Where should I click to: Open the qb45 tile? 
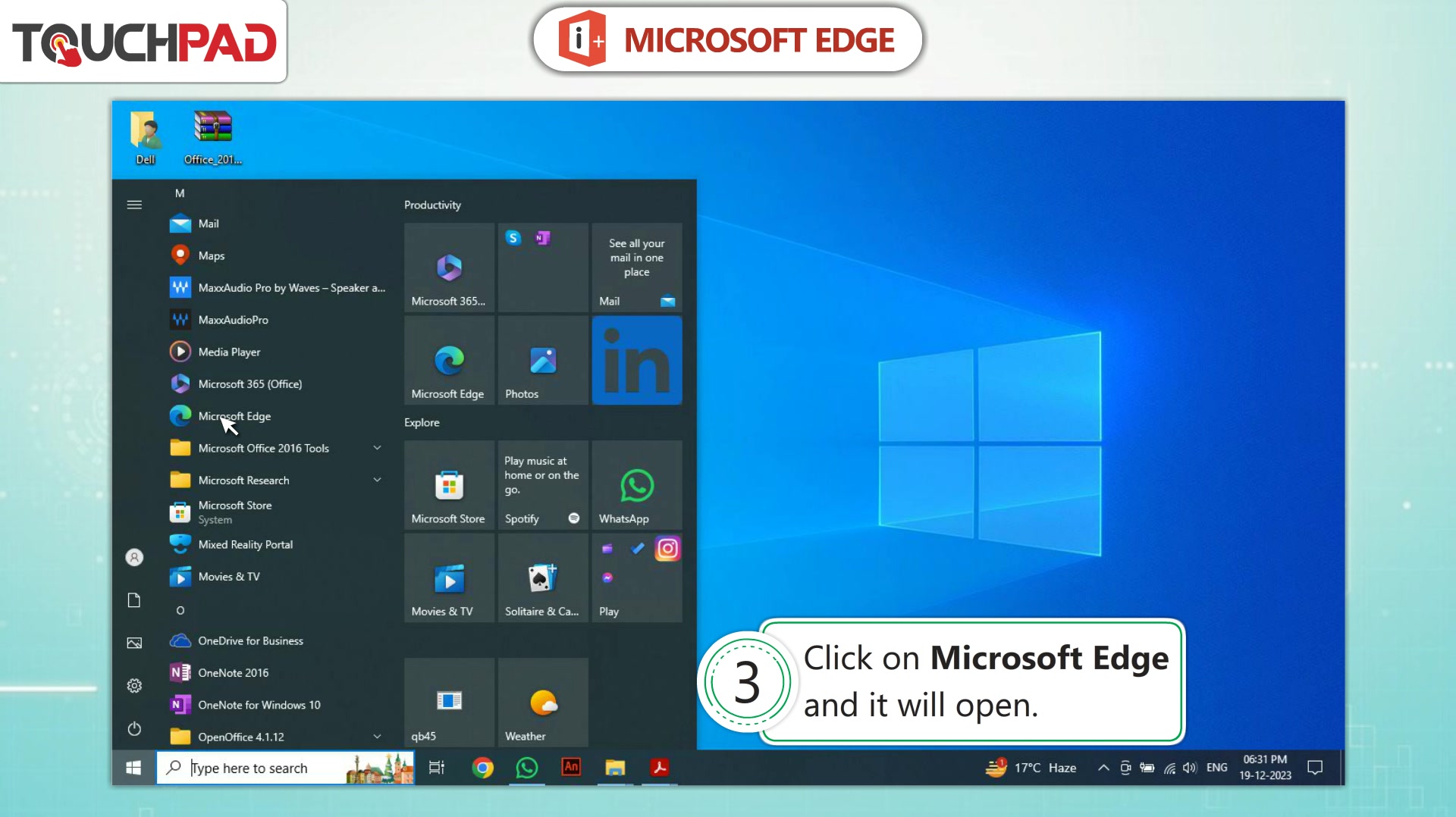449,703
